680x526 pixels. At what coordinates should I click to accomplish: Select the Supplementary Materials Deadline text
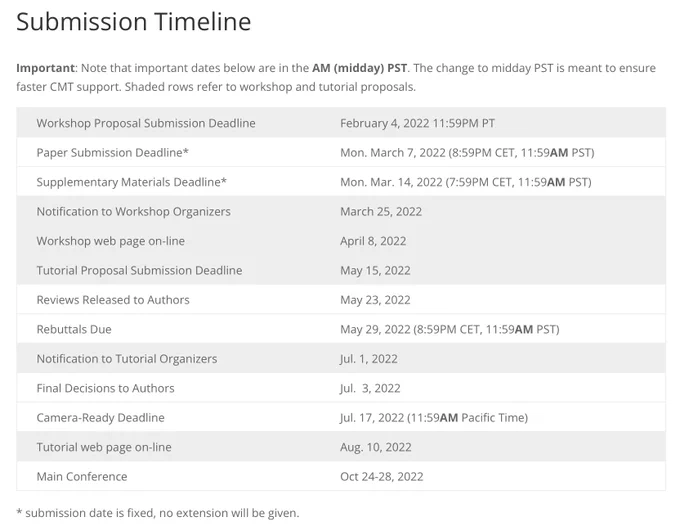pyautogui.click(x=131, y=182)
